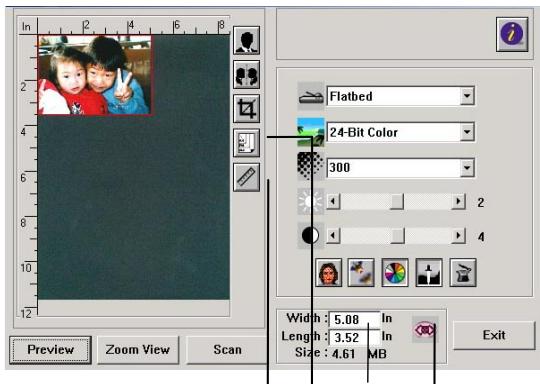Click the children photo in preview area
540x384 pixels.
pyautogui.click(x=94, y=75)
